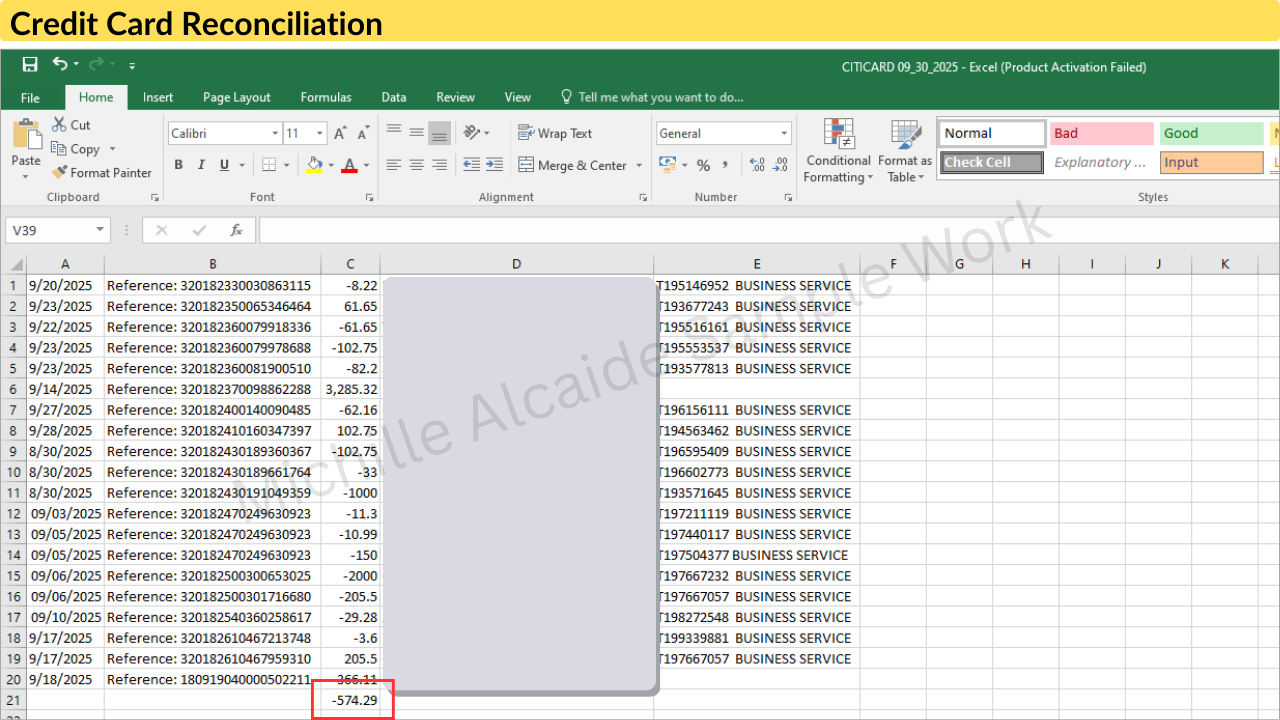The height and width of the screenshot is (720, 1280).
Task: Expand the Paste options arrow
Action: click(26, 177)
